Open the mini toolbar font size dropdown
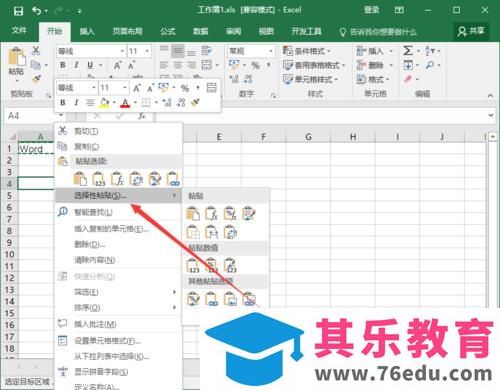 [x=125, y=88]
